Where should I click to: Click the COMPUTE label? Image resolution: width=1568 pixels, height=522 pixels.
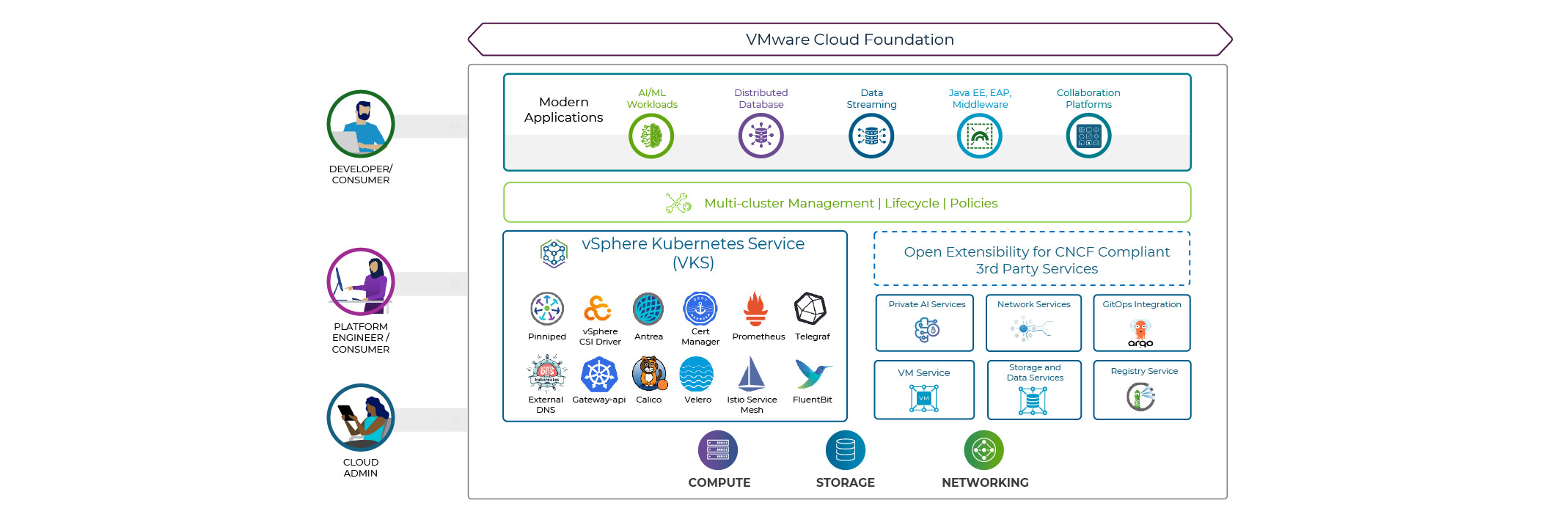719,482
